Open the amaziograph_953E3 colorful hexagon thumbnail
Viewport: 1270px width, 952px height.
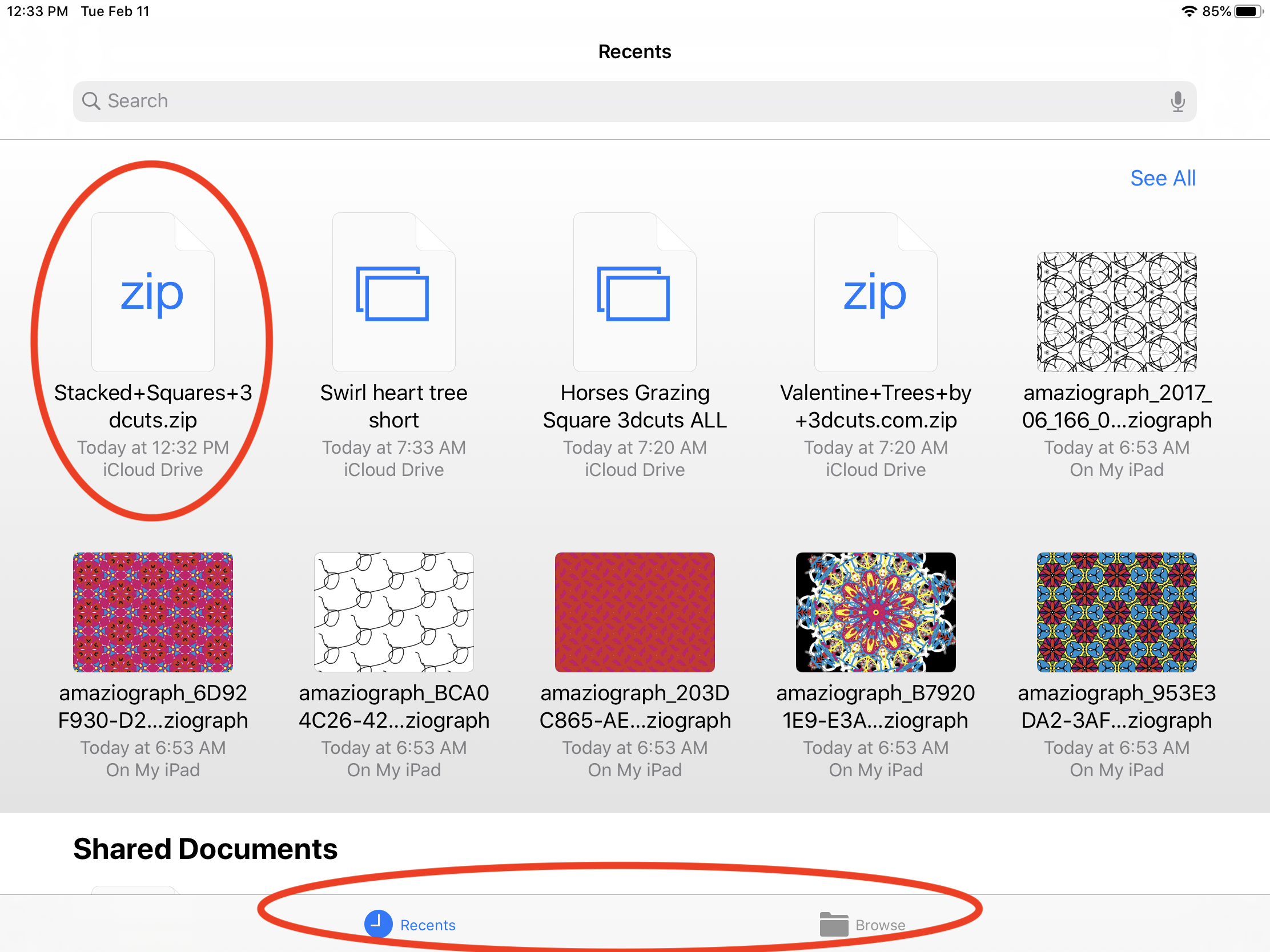(1116, 612)
